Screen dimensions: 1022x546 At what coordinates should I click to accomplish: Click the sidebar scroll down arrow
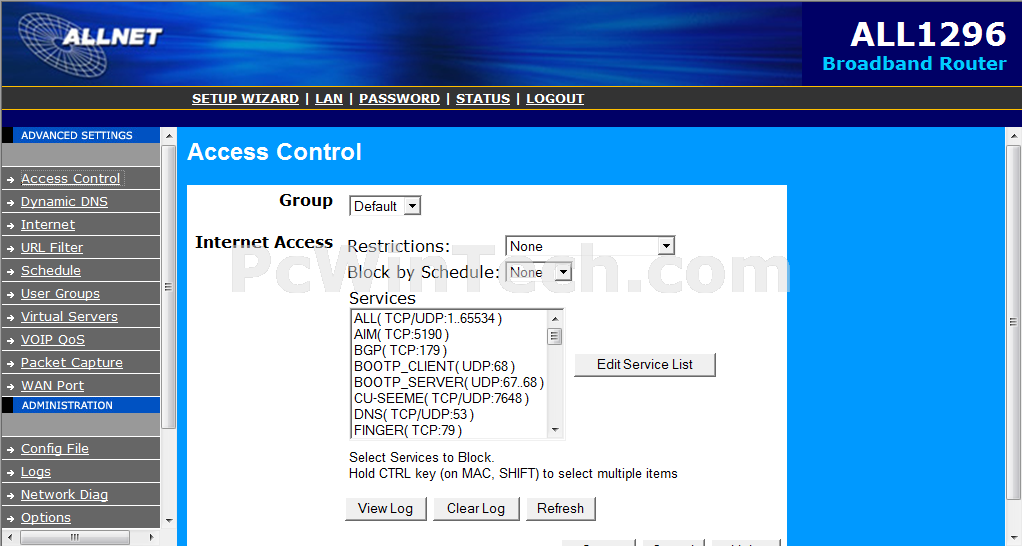click(169, 520)
